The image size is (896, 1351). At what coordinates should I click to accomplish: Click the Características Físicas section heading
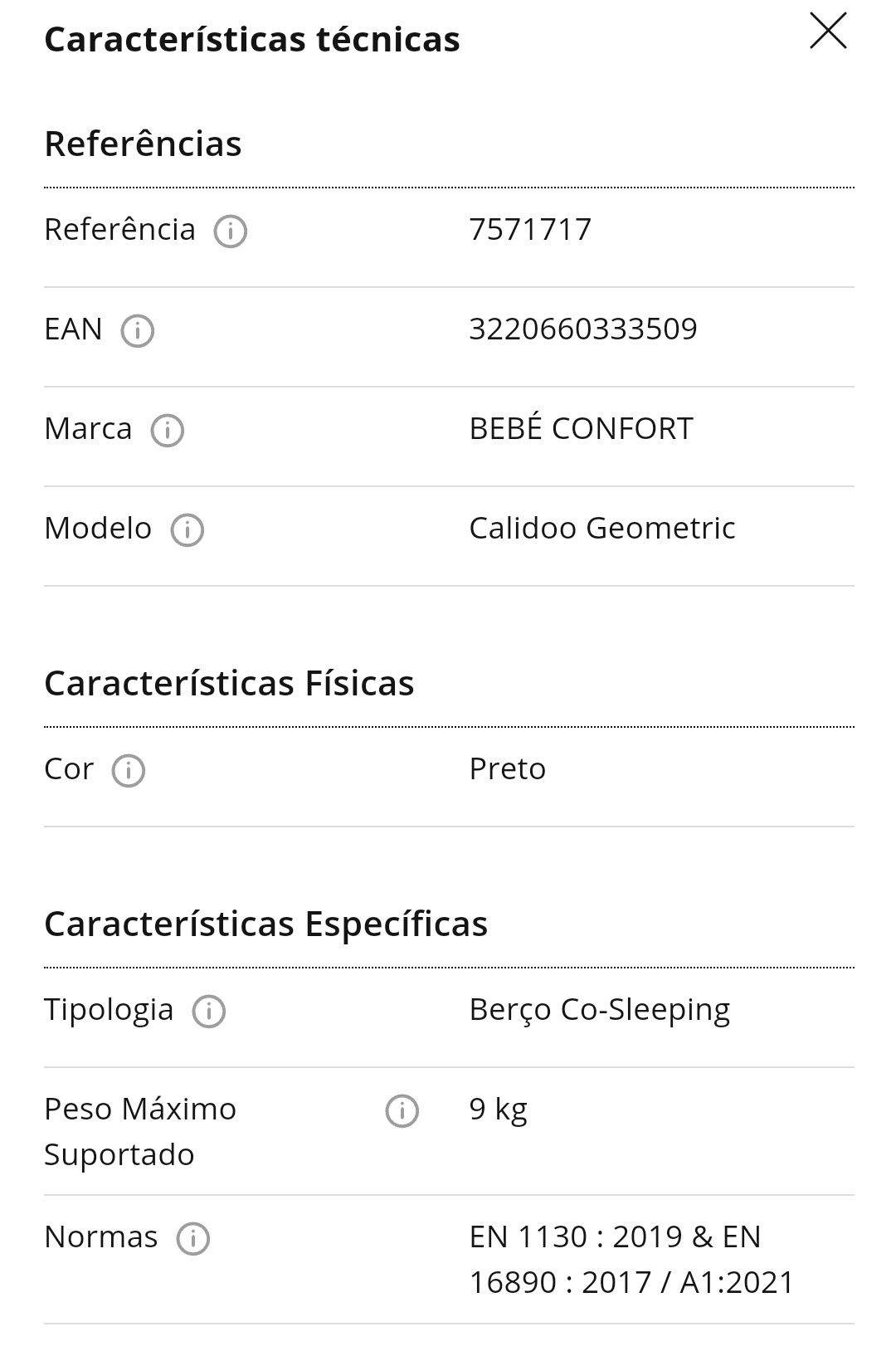(229, 684)
